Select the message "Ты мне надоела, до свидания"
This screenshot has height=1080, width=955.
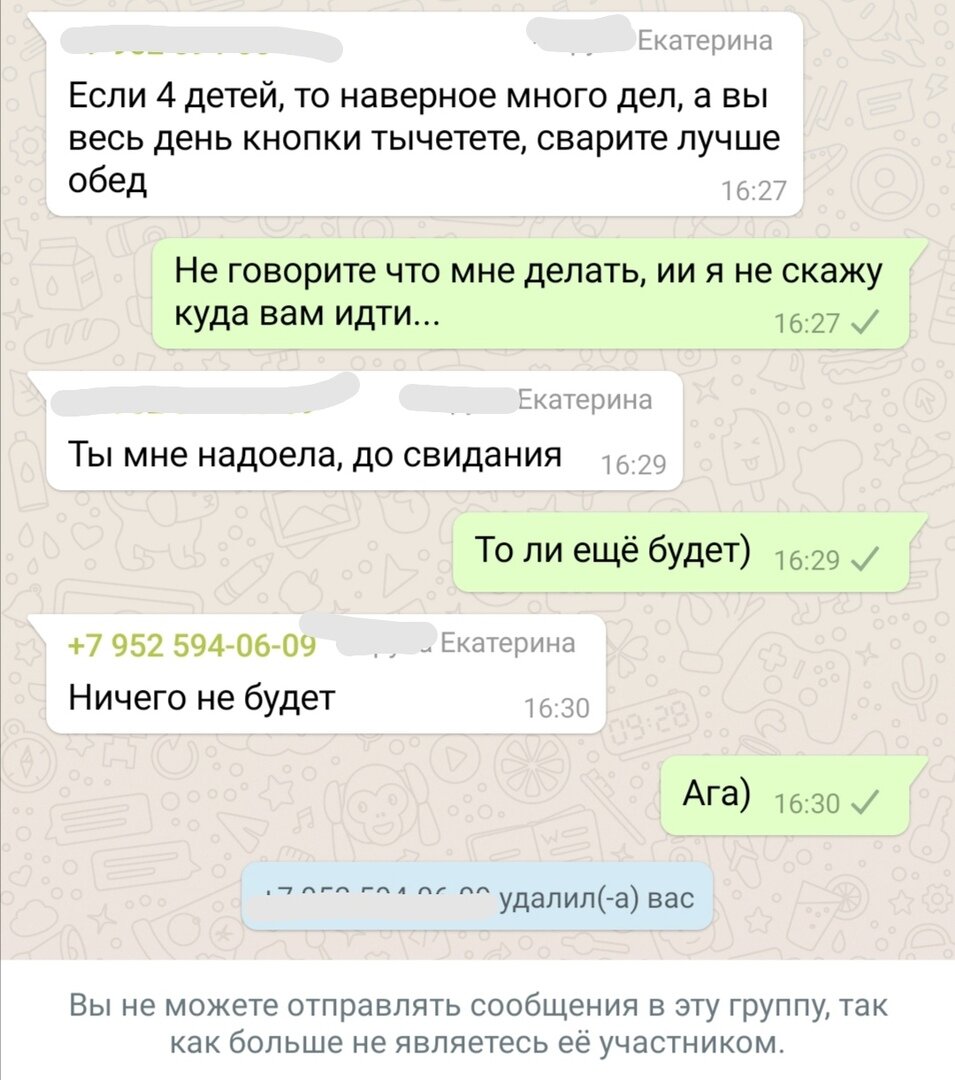364,431
